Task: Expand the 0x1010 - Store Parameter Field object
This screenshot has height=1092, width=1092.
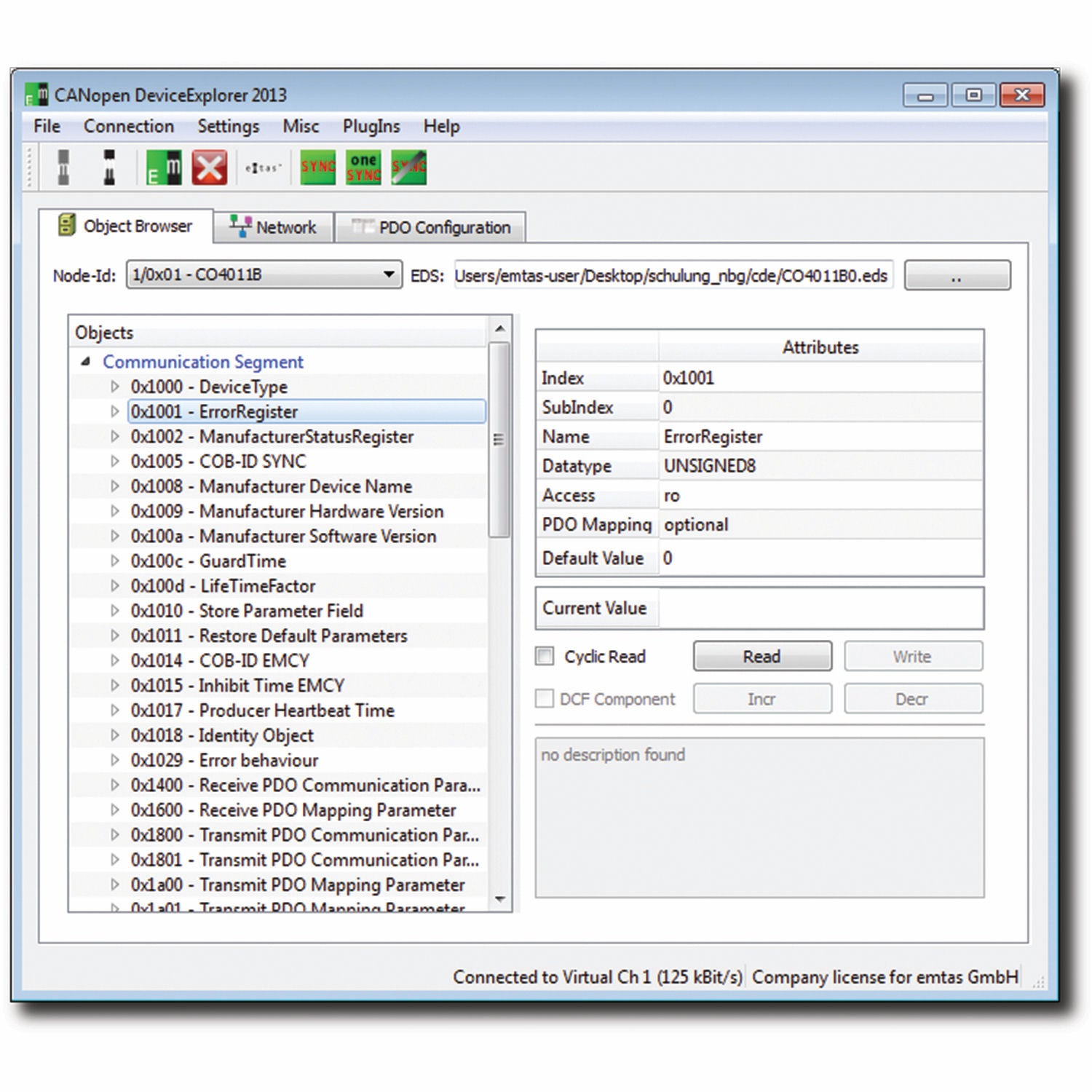Action: point(115,611)
